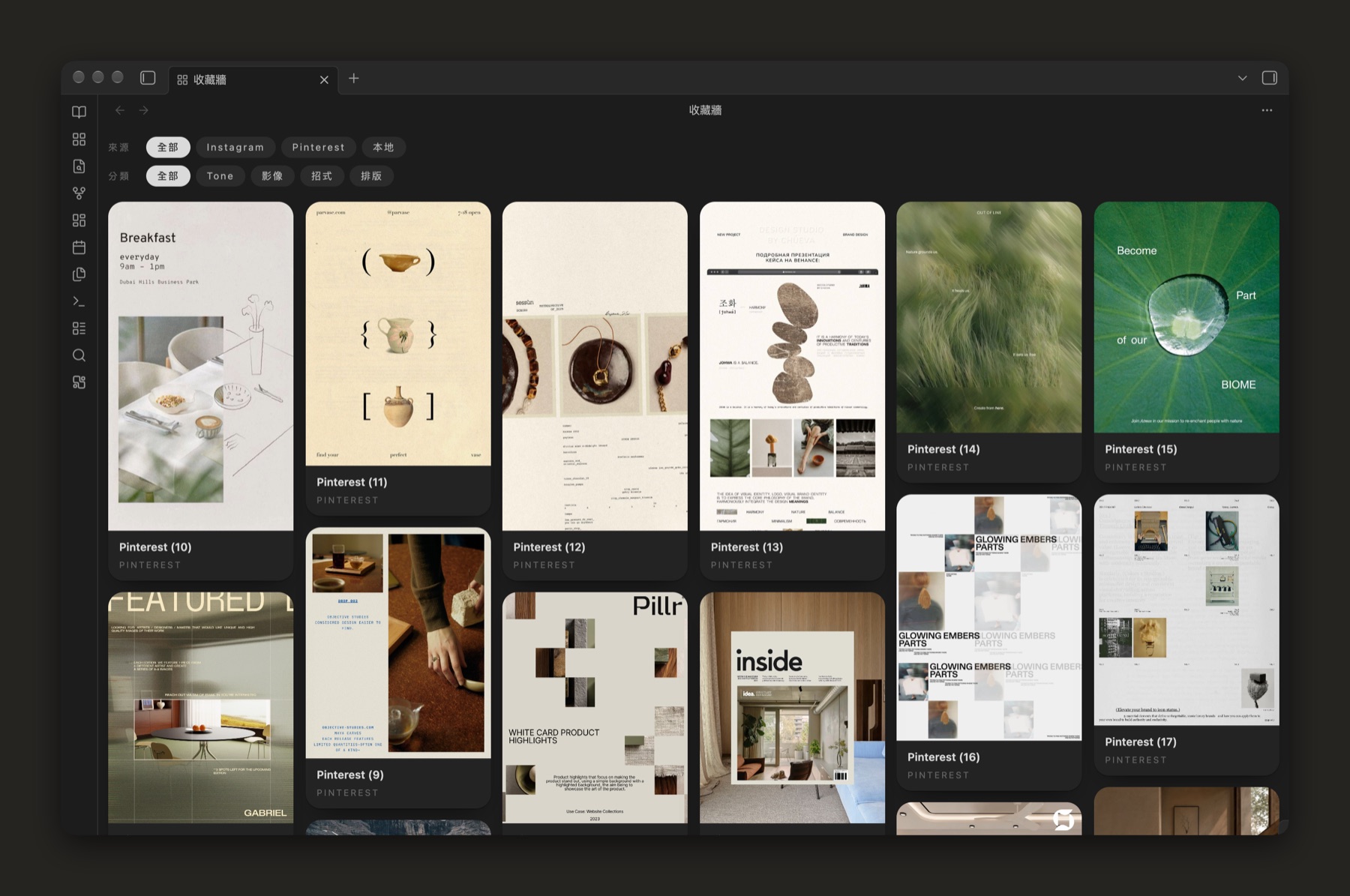Open the three-dots more options menu
The image size is (1350, 896).
[x=1267, y=110]
